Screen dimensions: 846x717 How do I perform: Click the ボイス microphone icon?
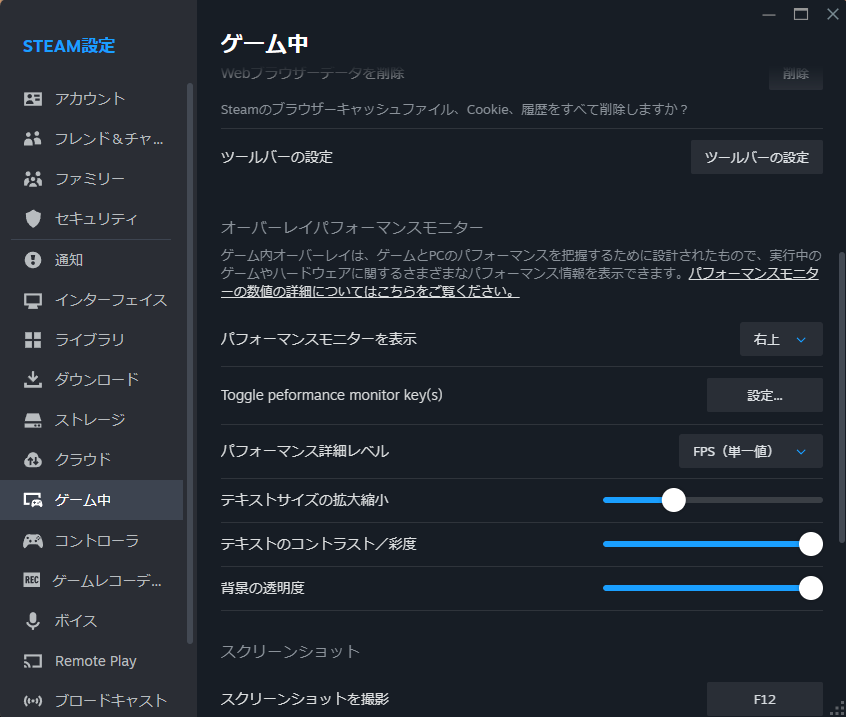point(33,621)
